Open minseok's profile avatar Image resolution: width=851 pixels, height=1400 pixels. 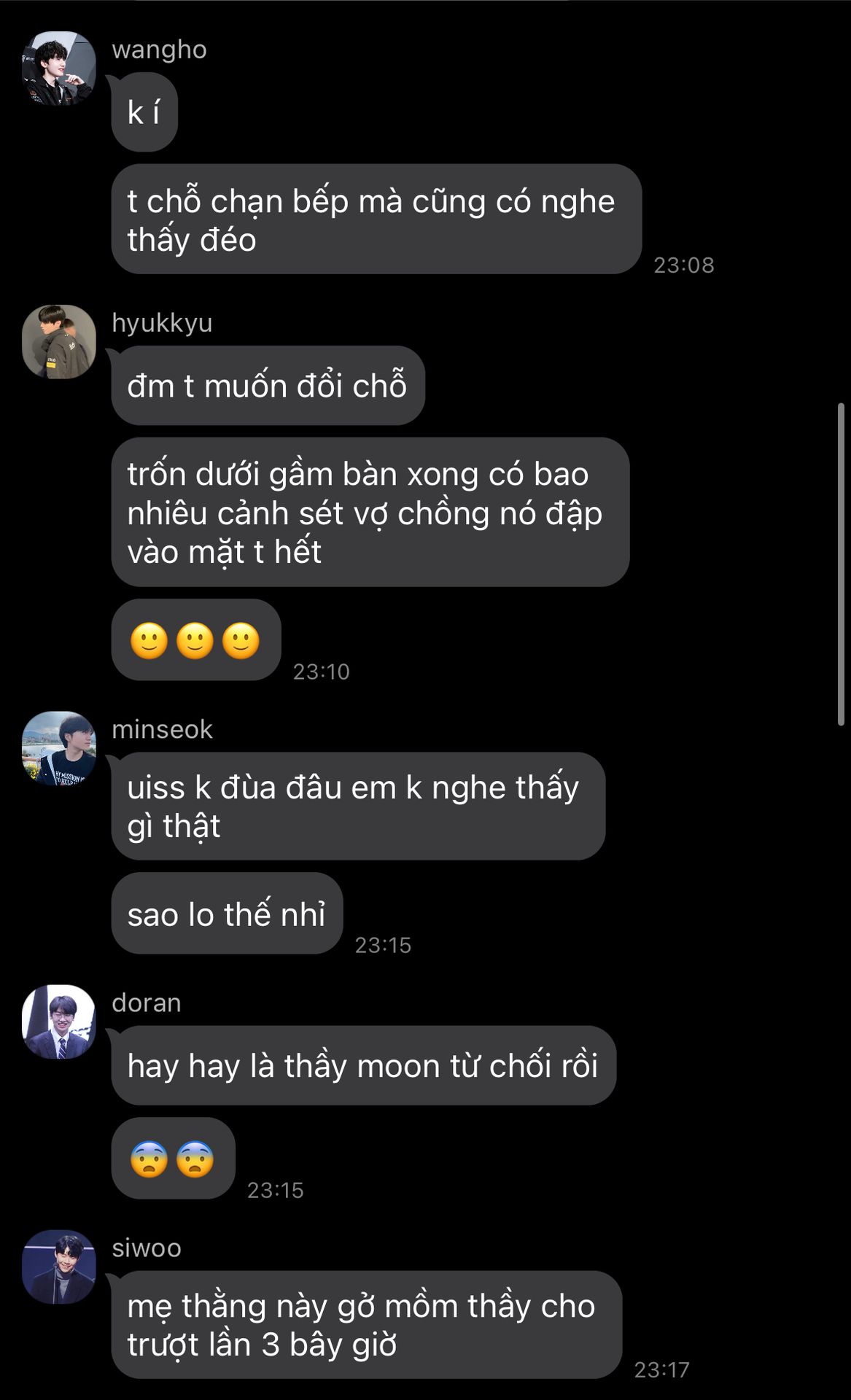tap(59, 748)
